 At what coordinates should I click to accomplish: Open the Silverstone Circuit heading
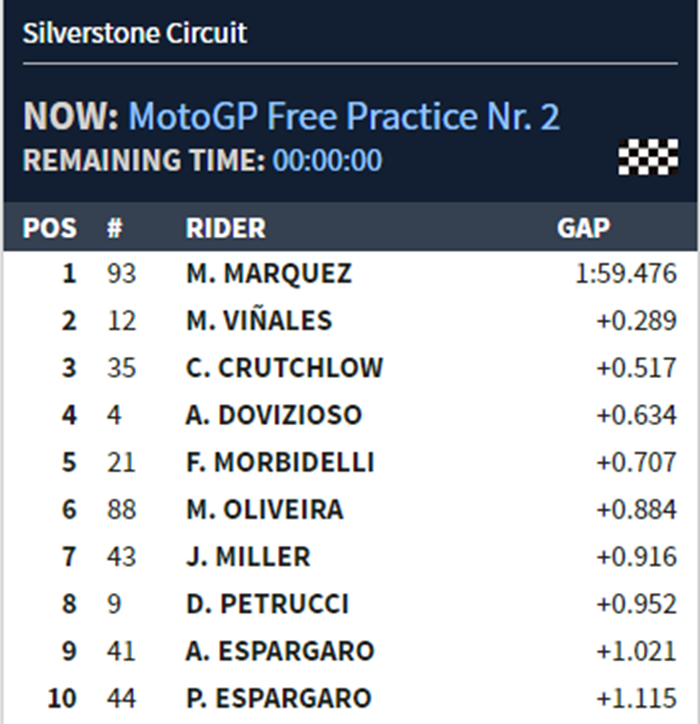coord(135,32)
